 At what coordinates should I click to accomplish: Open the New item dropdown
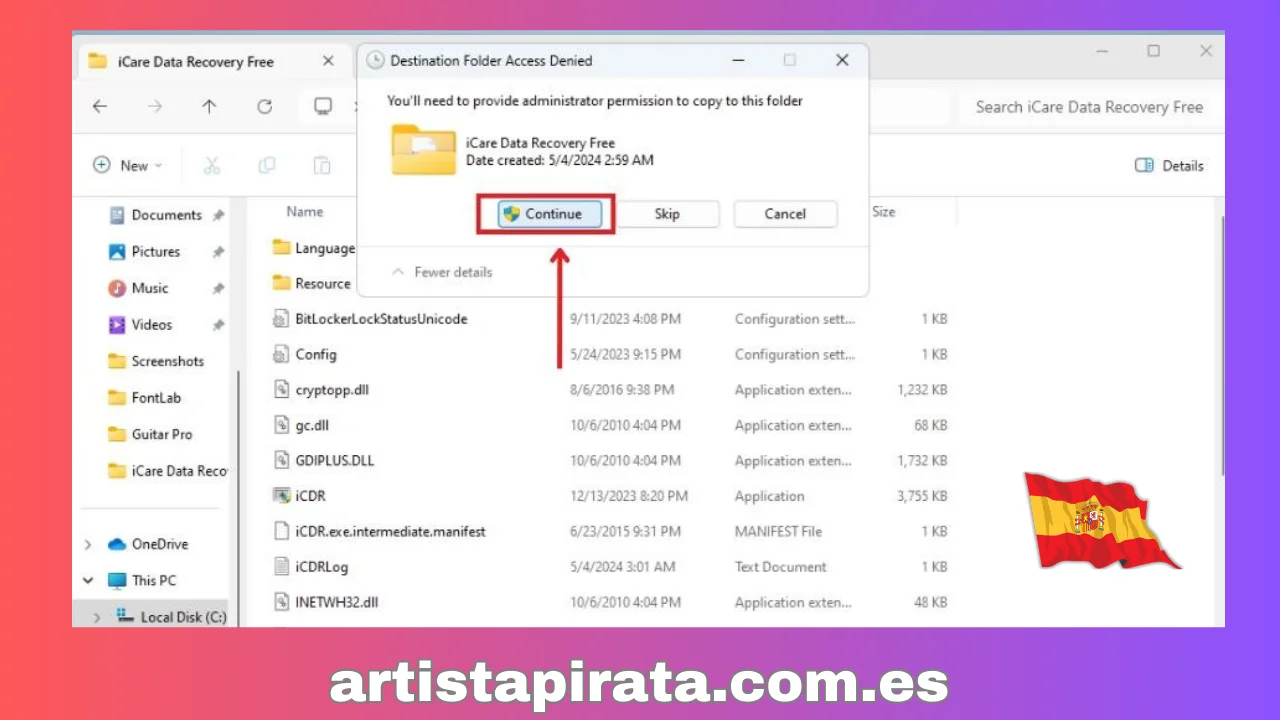[x=127, y=166]
